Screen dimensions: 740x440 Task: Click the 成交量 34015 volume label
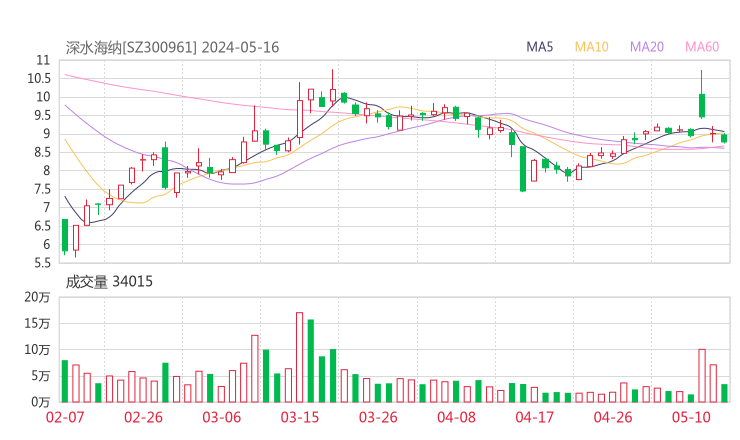(x=109, y=281)
